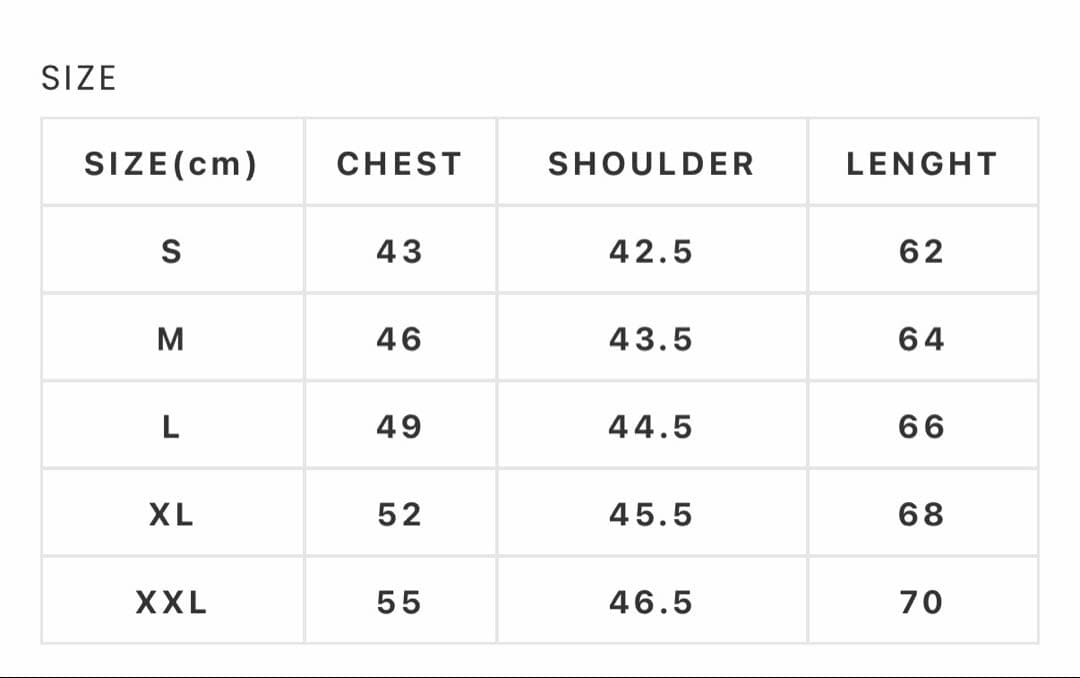Select length value 70 for XXL
The image size is (1080, 678).
pos(921,603)
